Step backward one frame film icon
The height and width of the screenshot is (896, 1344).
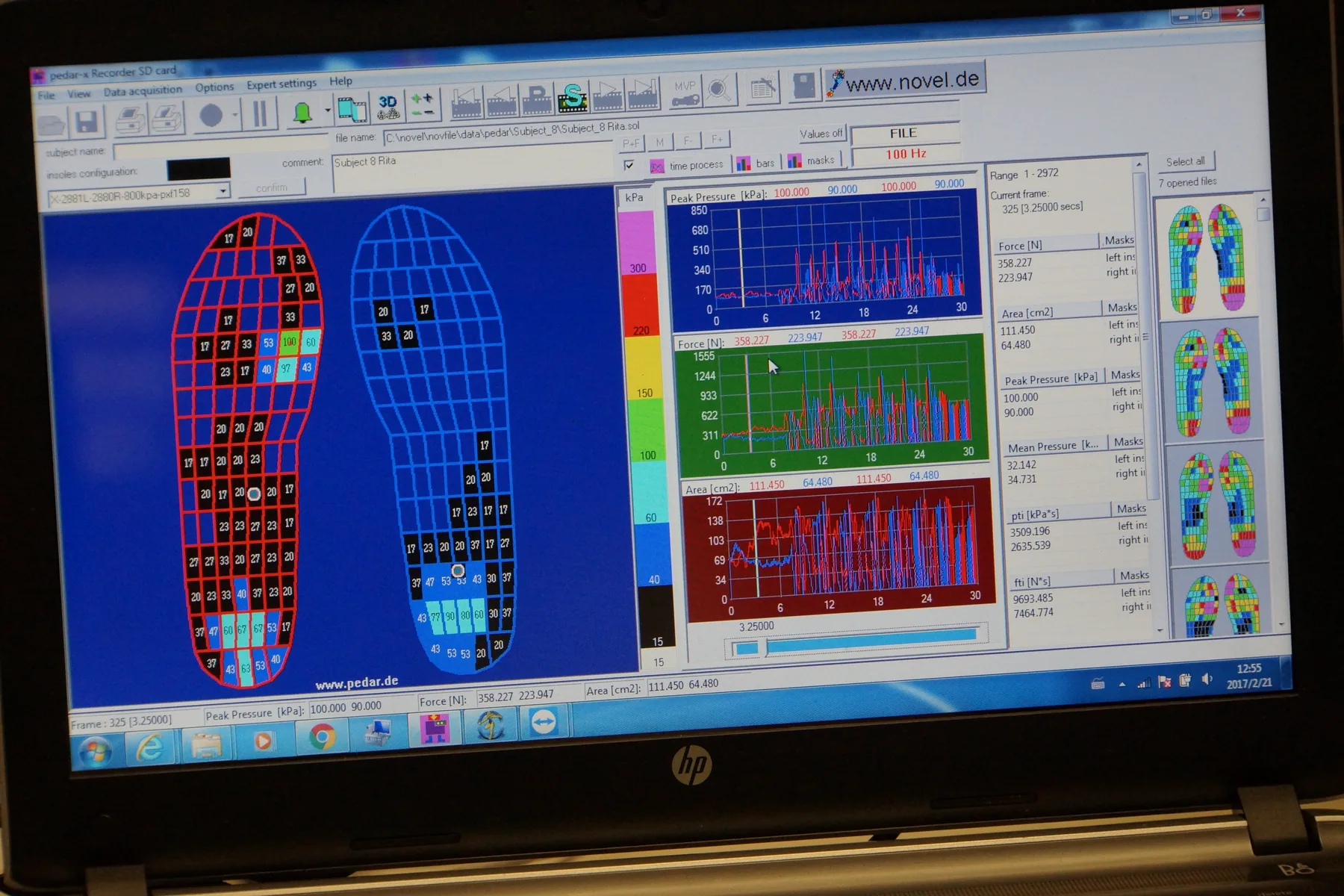(502, 102)
